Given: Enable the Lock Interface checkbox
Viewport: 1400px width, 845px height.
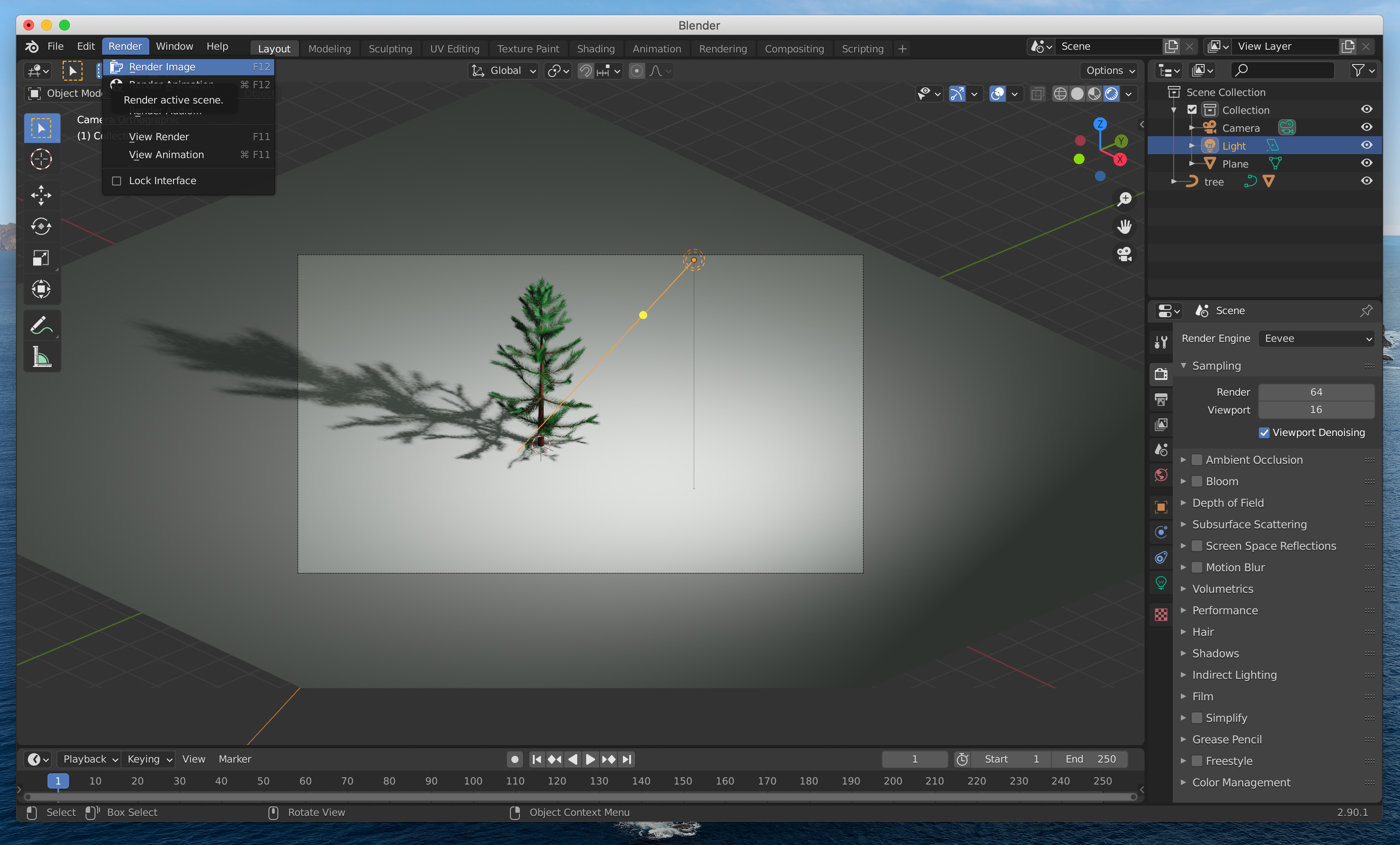Looking at the screenshot, I should point(117,181).
